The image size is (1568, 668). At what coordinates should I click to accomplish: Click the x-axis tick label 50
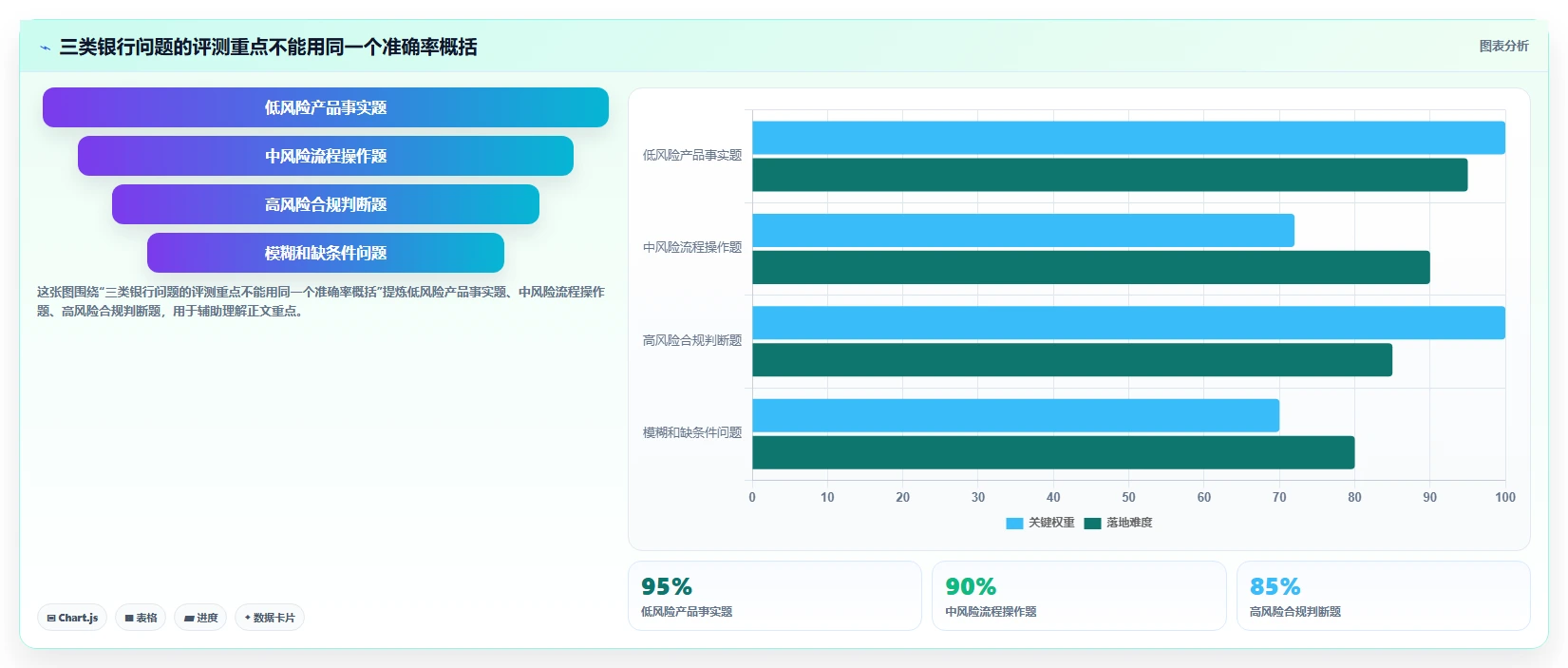coord(1128,497)
